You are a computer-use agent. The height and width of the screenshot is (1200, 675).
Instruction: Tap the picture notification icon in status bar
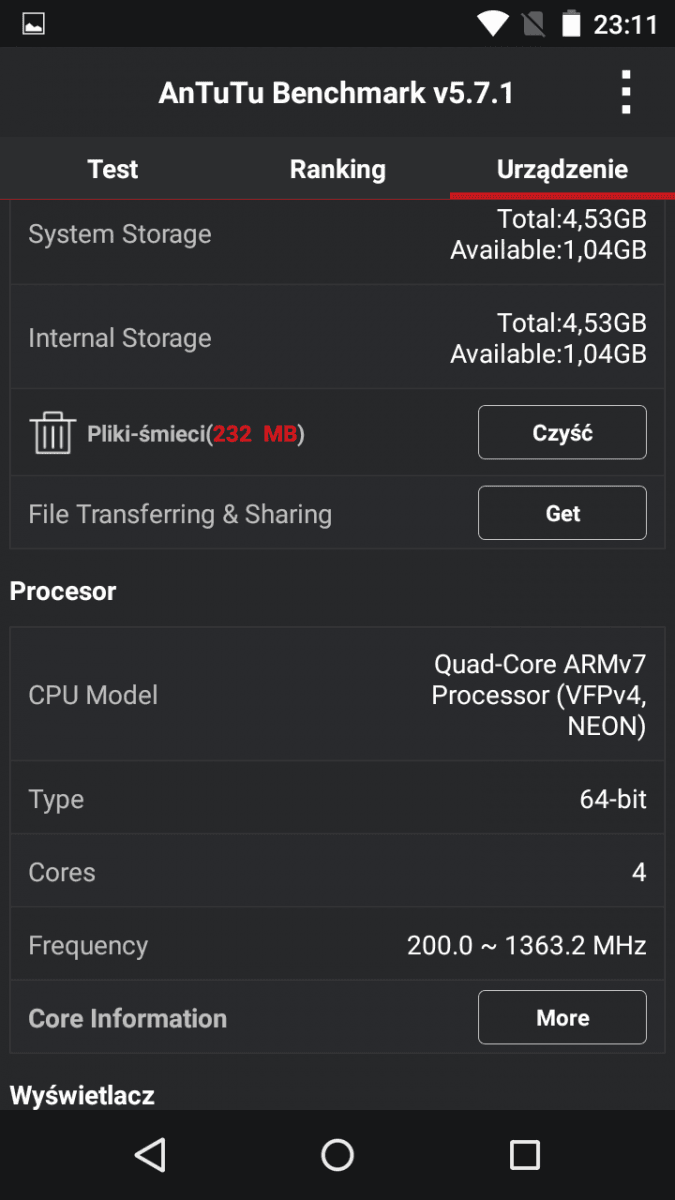[x=34, y=23]
